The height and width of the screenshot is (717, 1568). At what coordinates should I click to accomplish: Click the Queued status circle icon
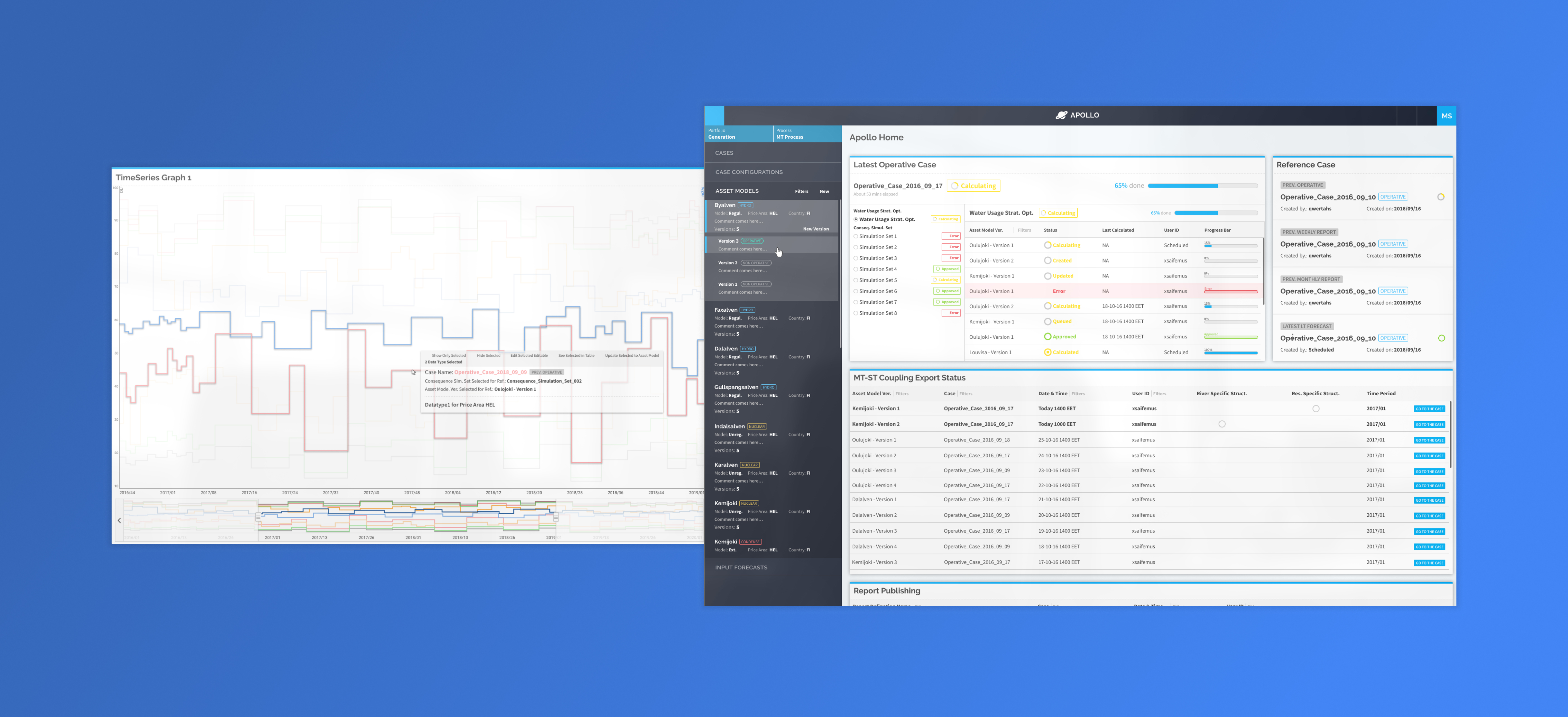coord(1047,321)
